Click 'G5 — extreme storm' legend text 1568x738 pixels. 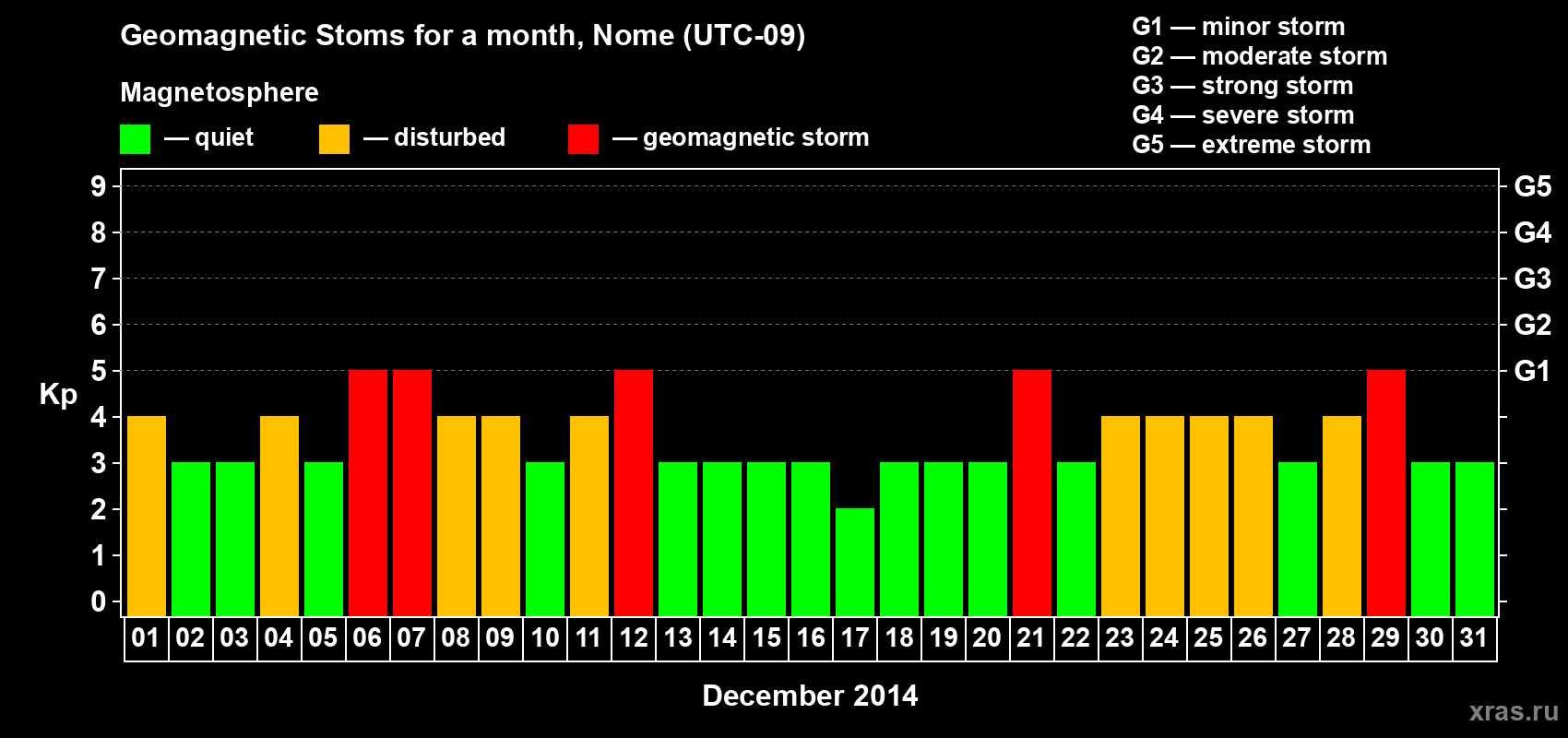tap(1251, 144)
